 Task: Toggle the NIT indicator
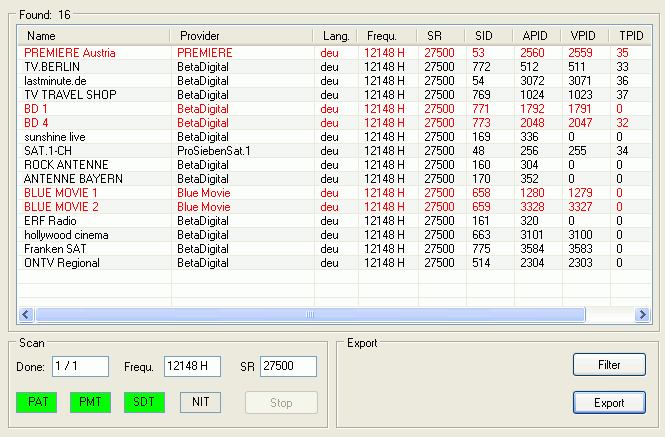coord(200,402)
